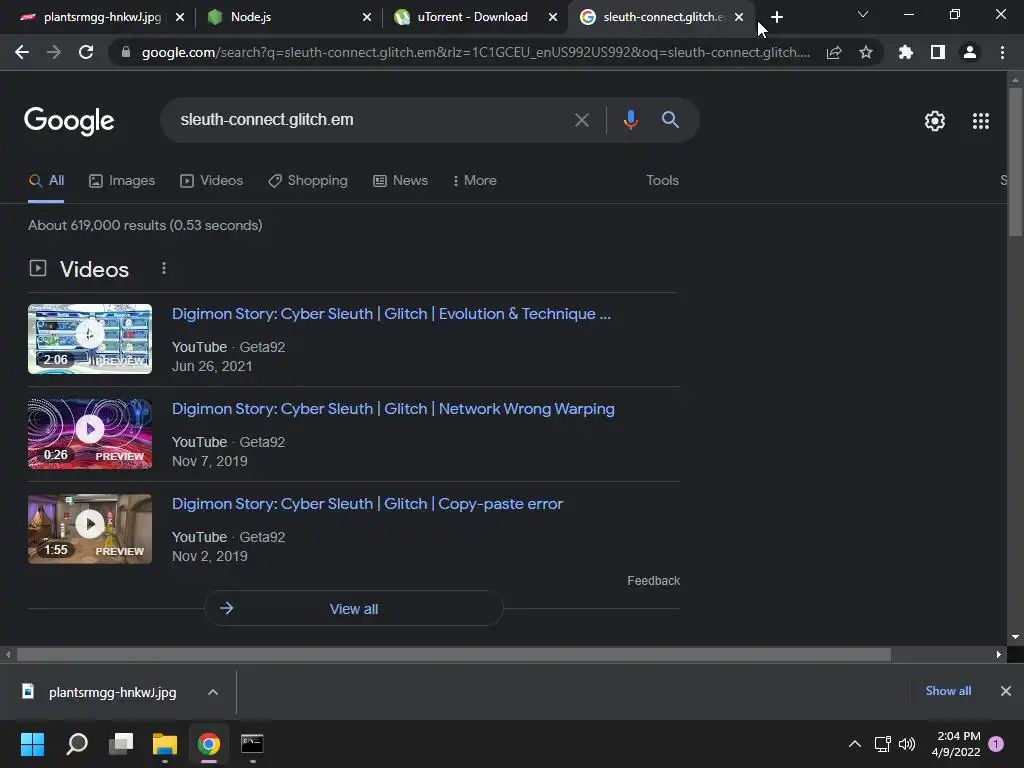Screen dimensions: 1024x768
Task: Open the taskbar clock showing 2:04 PM
Action: click(x=957, y=744)
